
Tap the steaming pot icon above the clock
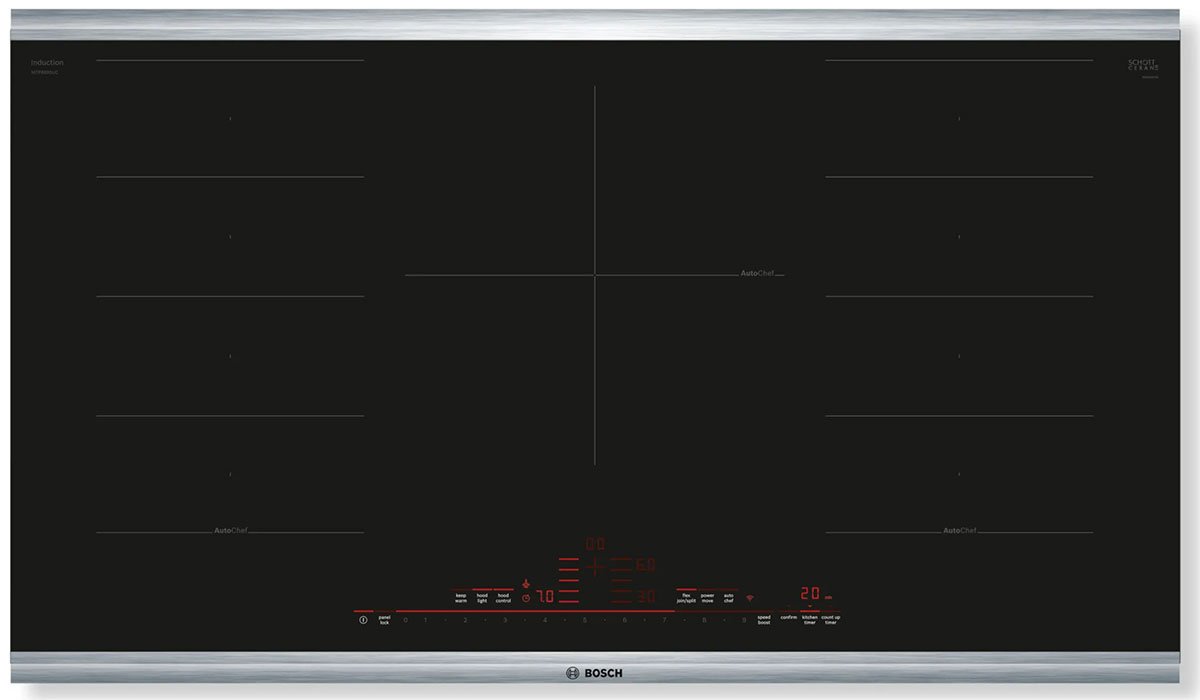[525, 583]
